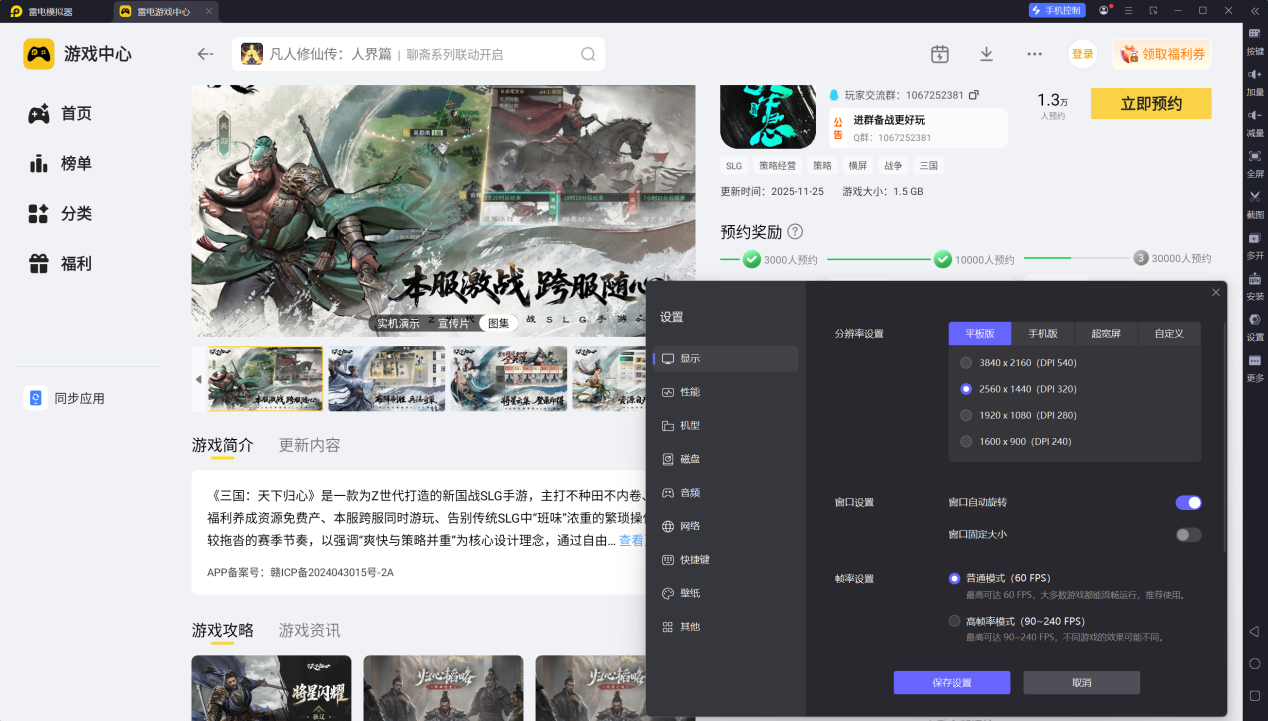Image resolution: width=1268 pixels, height=721 pixels.
Task: Select the 1920 x 1080 resolution option
Action: pos(966,415)
